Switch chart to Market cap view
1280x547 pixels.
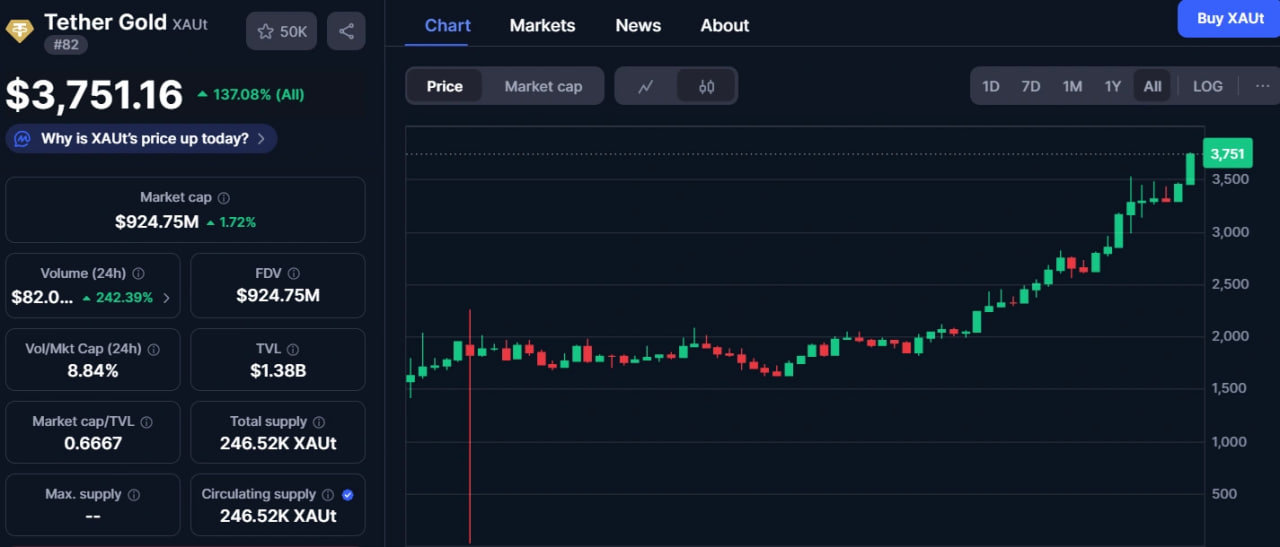[x=543, y=86]
